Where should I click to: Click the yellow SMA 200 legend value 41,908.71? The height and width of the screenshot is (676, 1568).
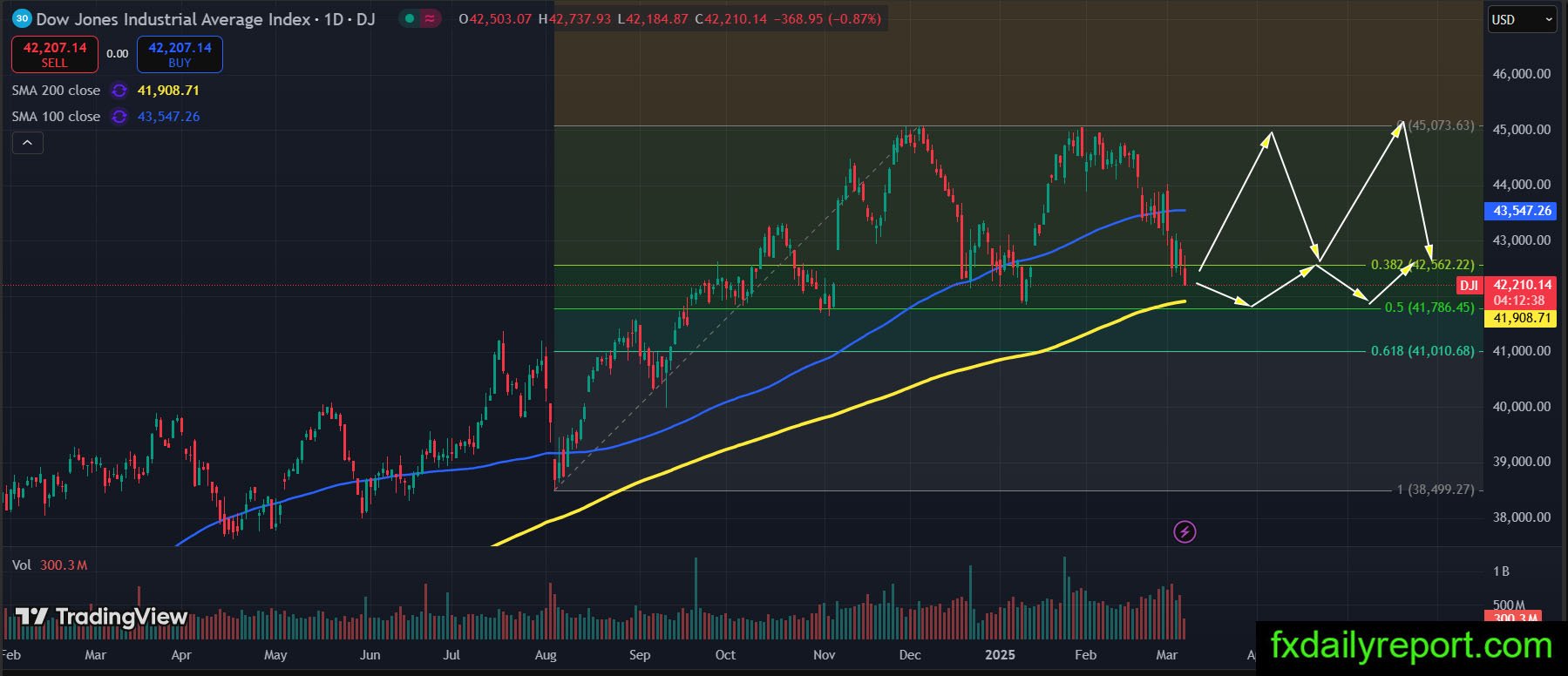(168, 91)
